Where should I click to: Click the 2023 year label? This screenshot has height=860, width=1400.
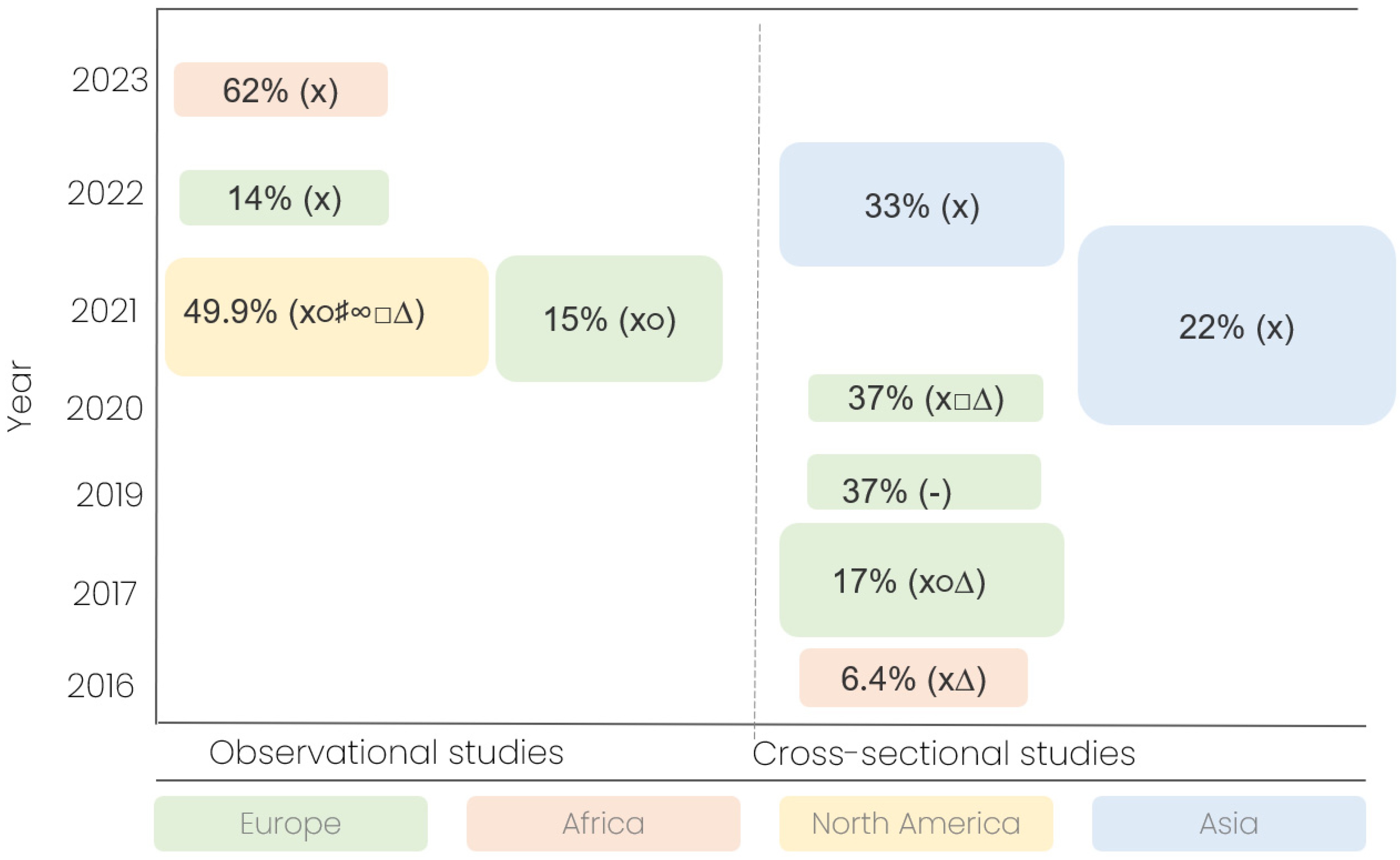110,80
